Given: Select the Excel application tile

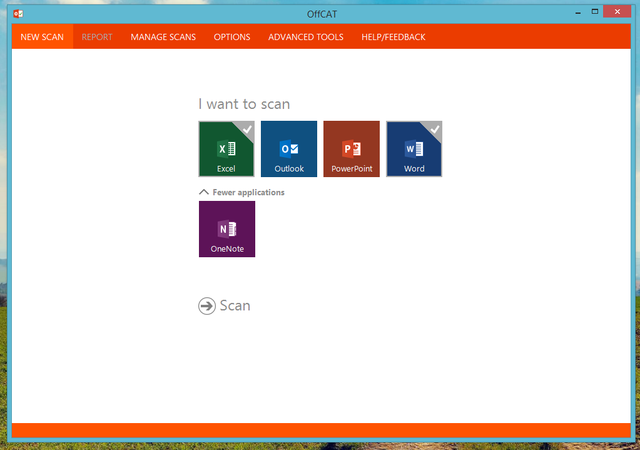Looking at the screenshot, I should tap(226, 149).
